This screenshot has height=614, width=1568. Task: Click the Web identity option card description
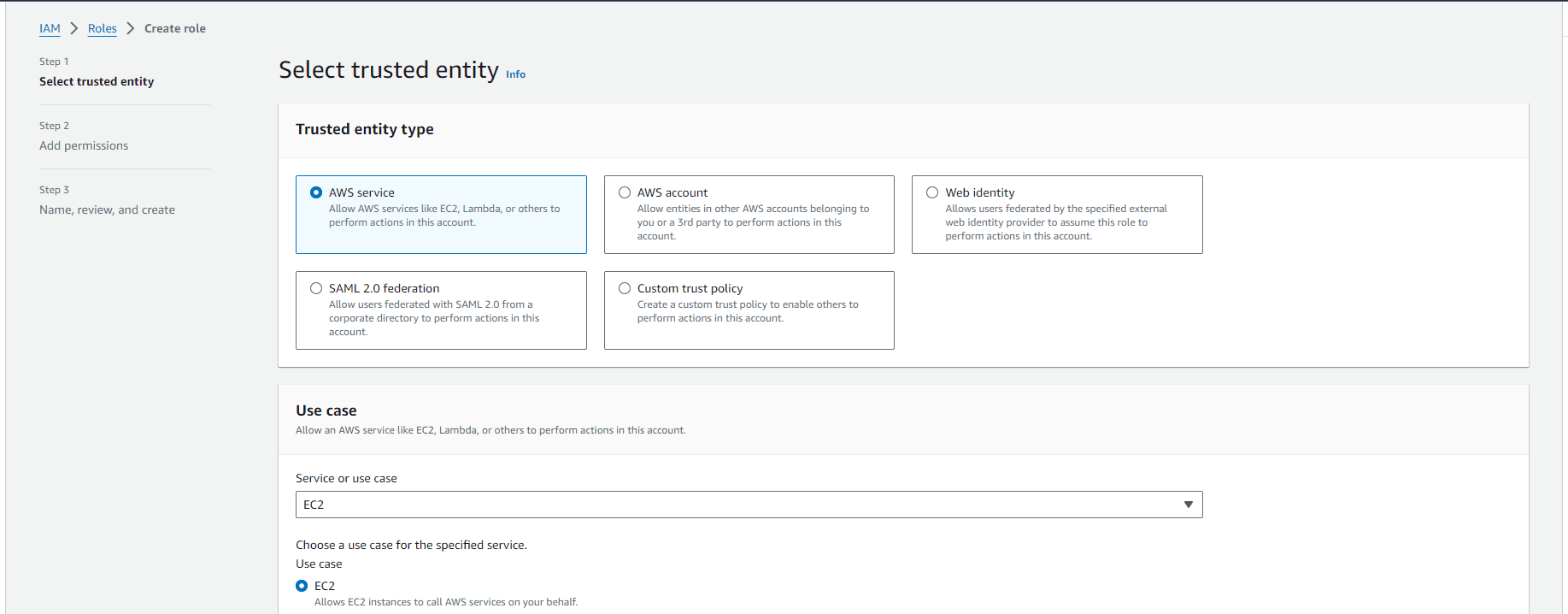[x=1056, y=222]
